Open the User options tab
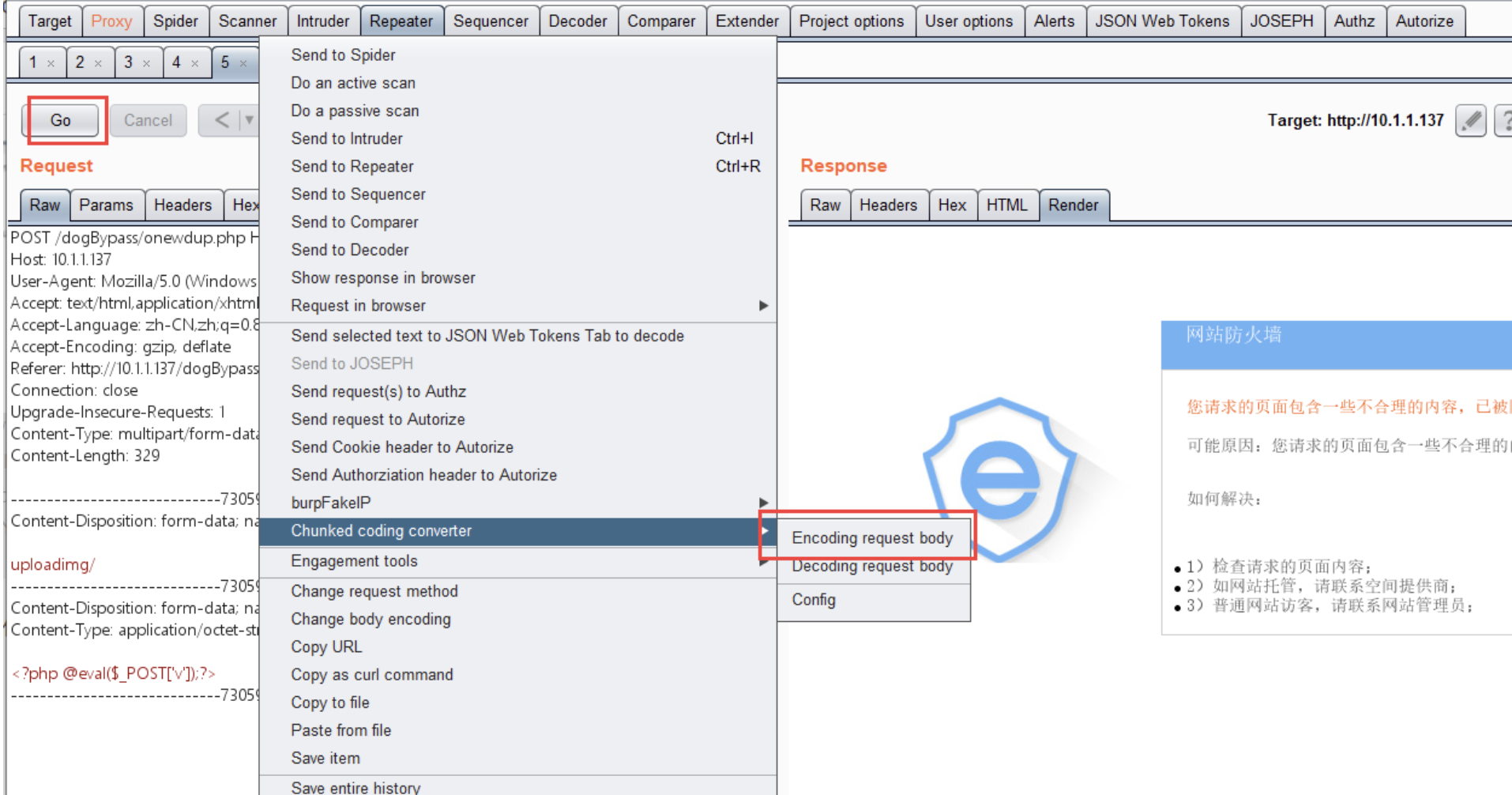Screen dimensions: 1512x795 click(969, 21)
